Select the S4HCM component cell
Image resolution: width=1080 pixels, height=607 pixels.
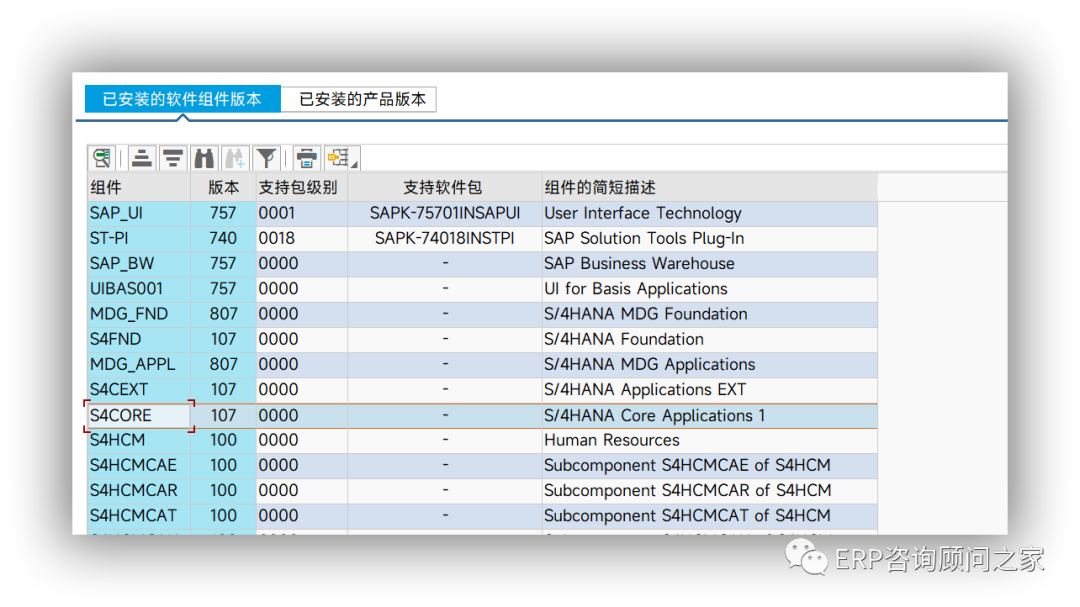coord(139,440)
